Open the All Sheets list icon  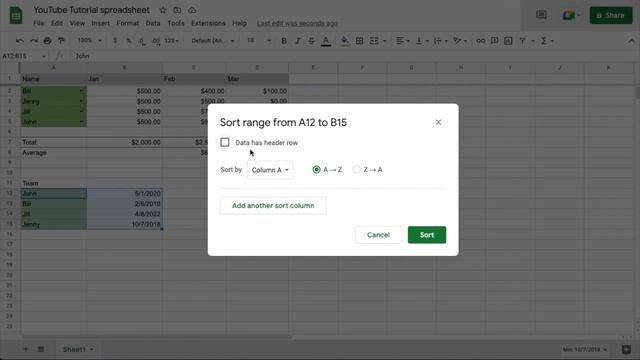41,349
